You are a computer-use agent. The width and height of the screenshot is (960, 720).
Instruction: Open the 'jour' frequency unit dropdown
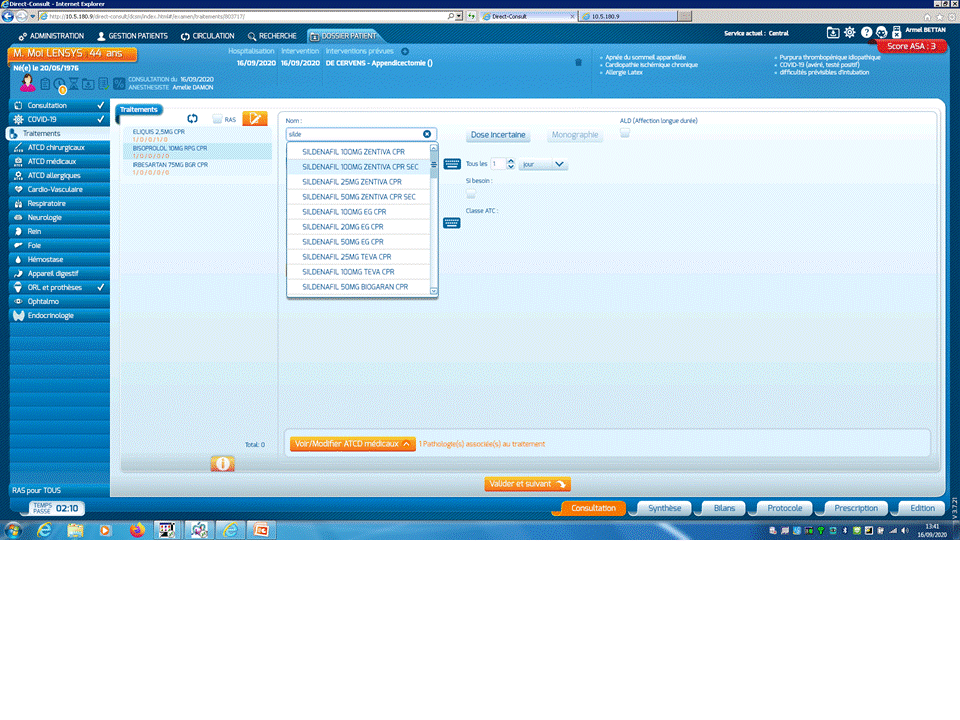543,164
